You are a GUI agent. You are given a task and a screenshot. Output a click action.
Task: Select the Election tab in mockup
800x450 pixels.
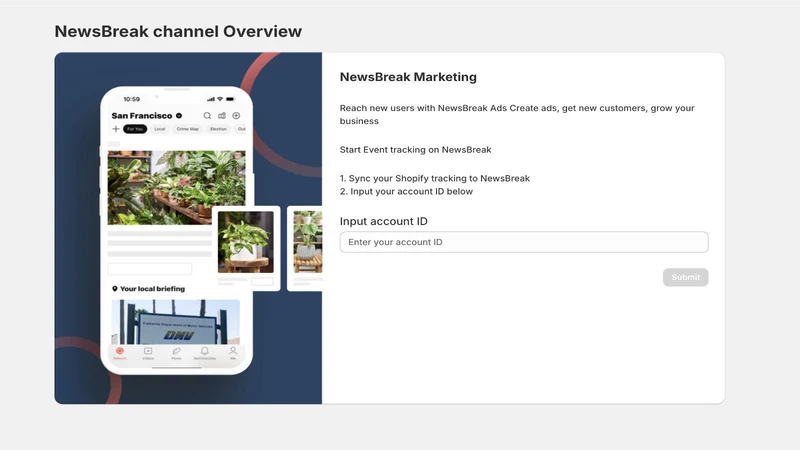click(x=218, y=129)
